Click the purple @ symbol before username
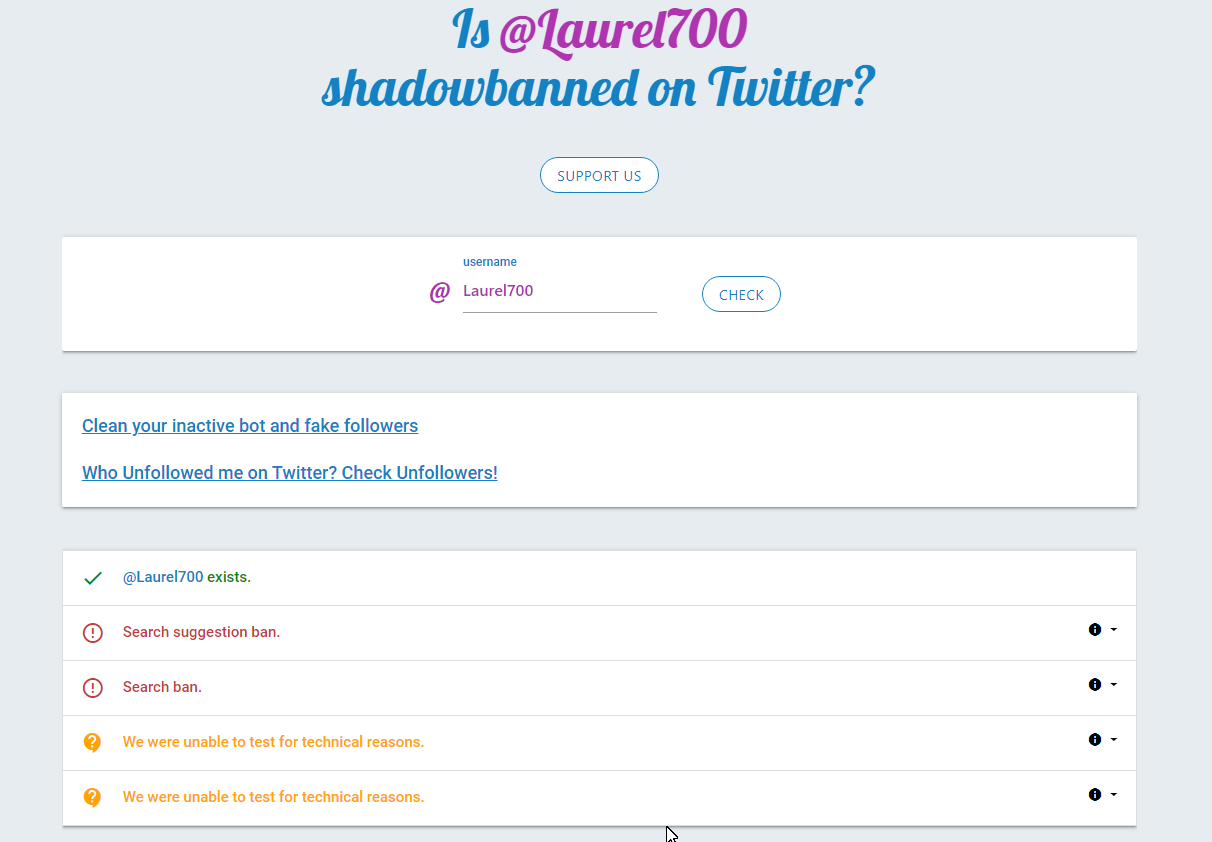This screenshot has width=1212, height=842. pyautogui.click(x=439, y=292)
